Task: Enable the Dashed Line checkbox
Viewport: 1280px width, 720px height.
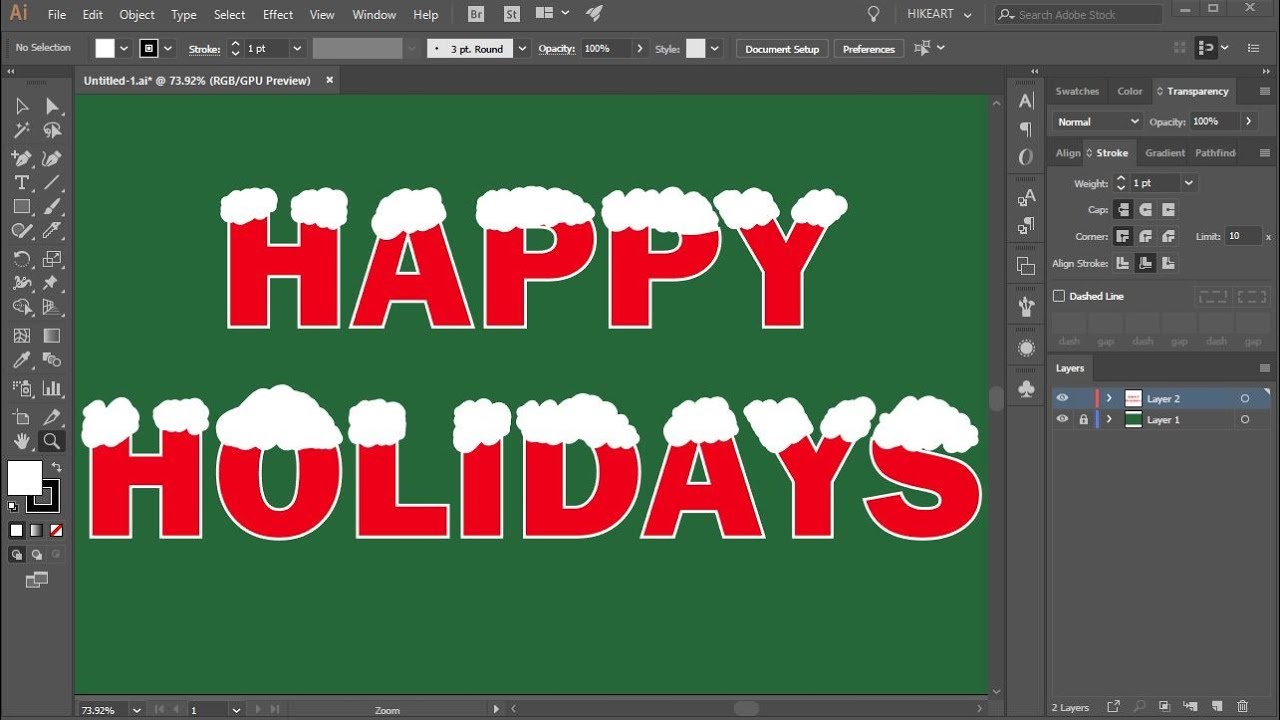Action: coord(1059,296)
